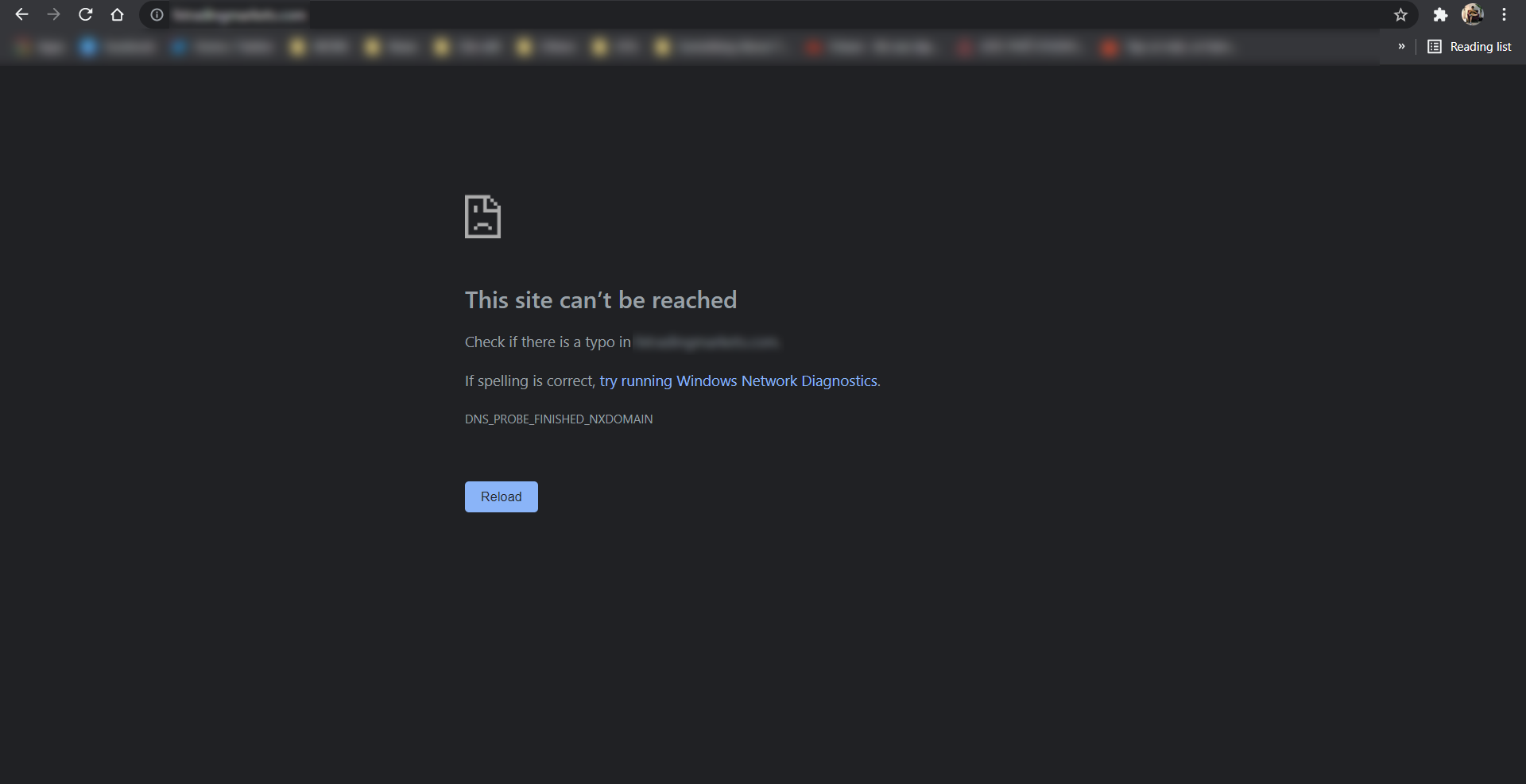Open the Extensions puzzle piece menu
The height and width of the screenshot is (784, 1526).
pyautogui.click(x=1440, y=15)
